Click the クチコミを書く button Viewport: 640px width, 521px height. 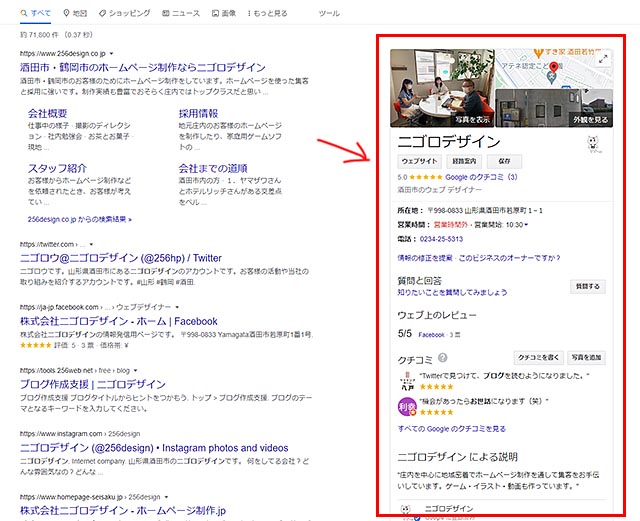tap(538, 358)
